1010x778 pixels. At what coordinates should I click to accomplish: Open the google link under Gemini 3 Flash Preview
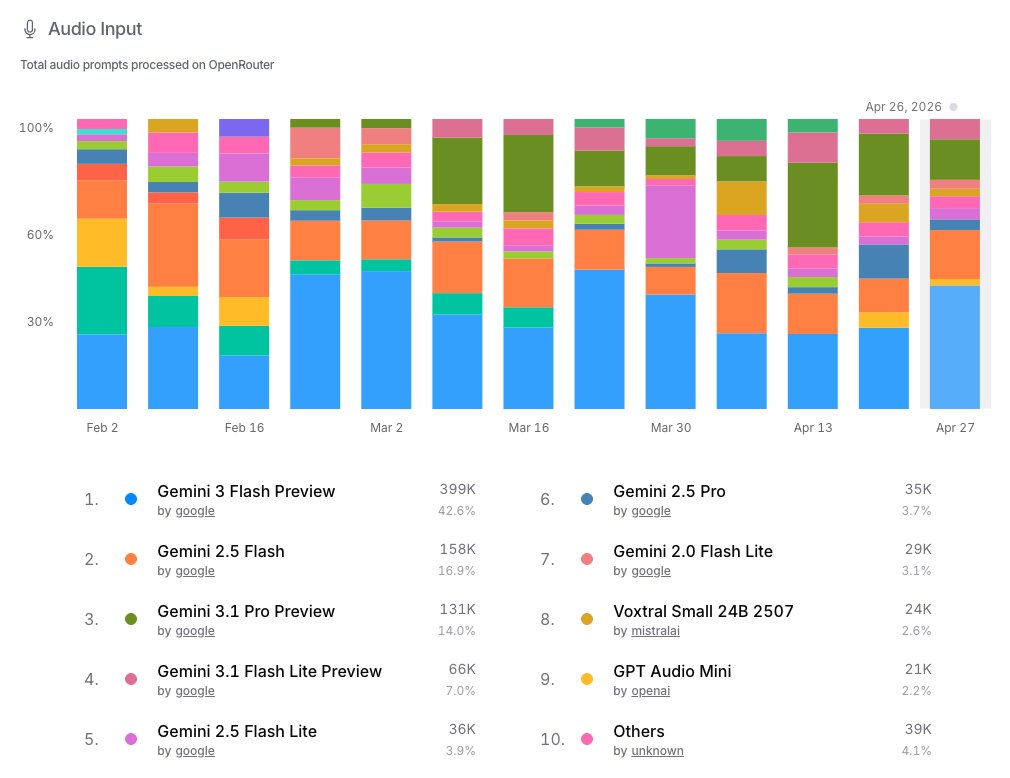[195, 511]
